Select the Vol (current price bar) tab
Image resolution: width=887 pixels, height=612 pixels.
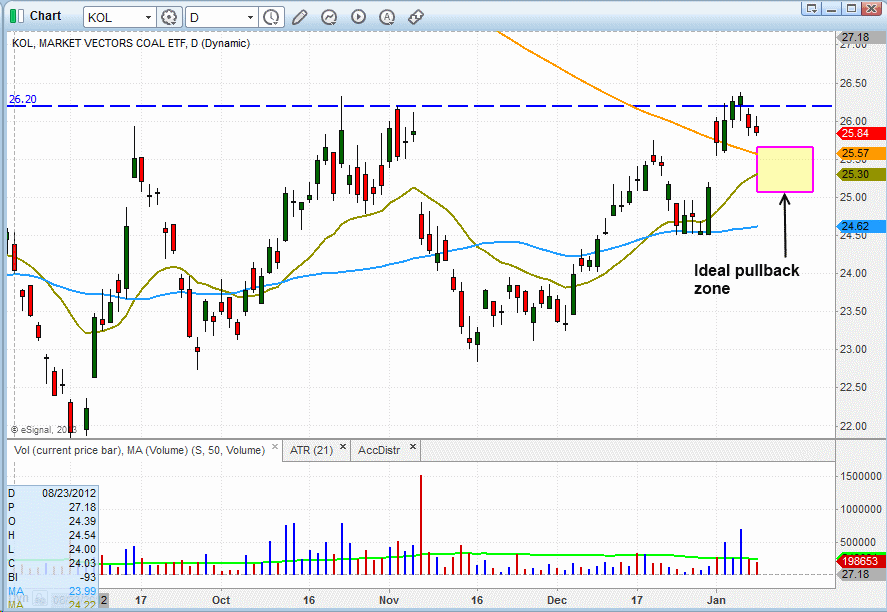pyautogui.click(x=130, y=450)
